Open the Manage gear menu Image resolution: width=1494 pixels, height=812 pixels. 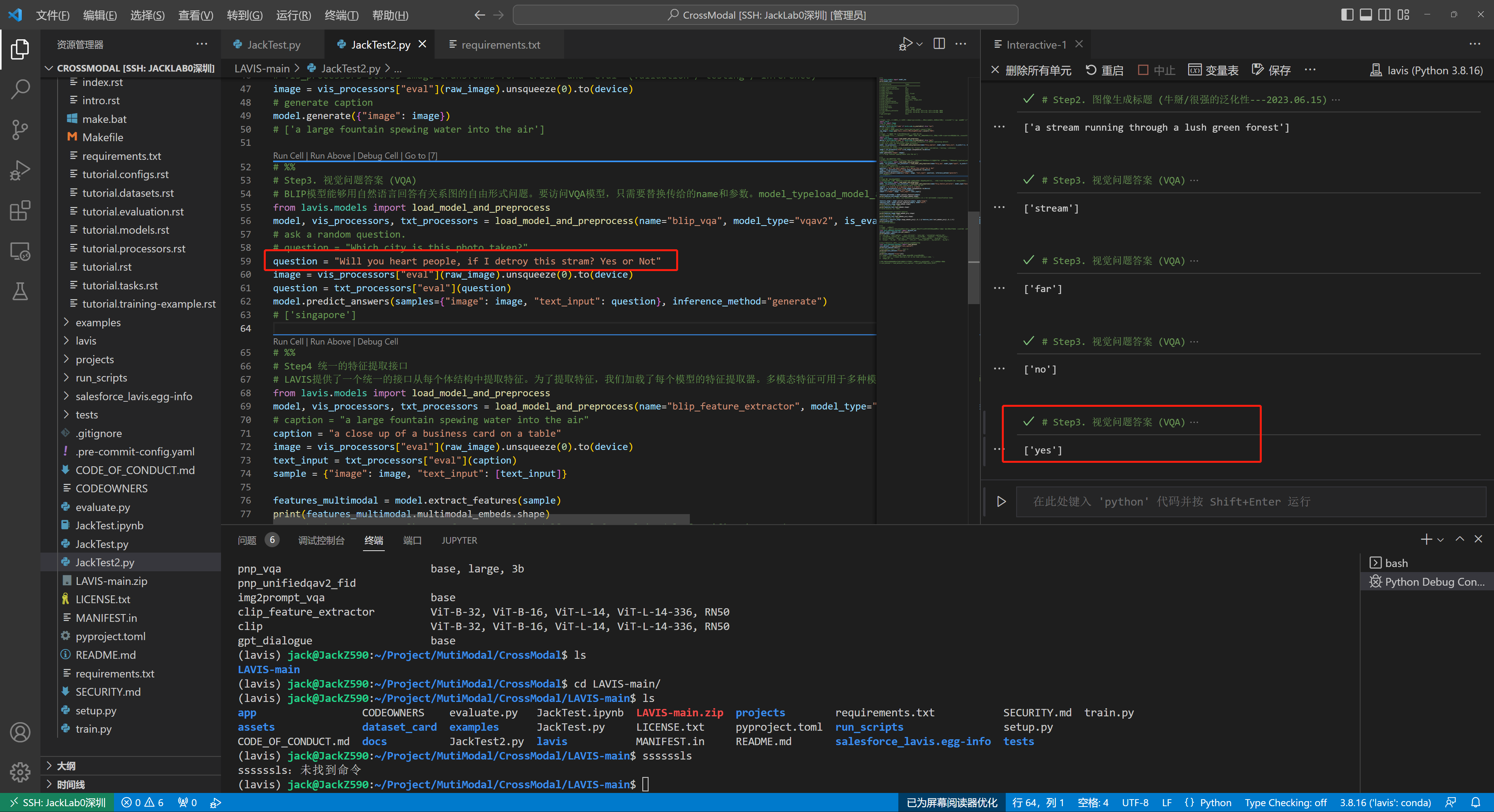pos(20,772)
